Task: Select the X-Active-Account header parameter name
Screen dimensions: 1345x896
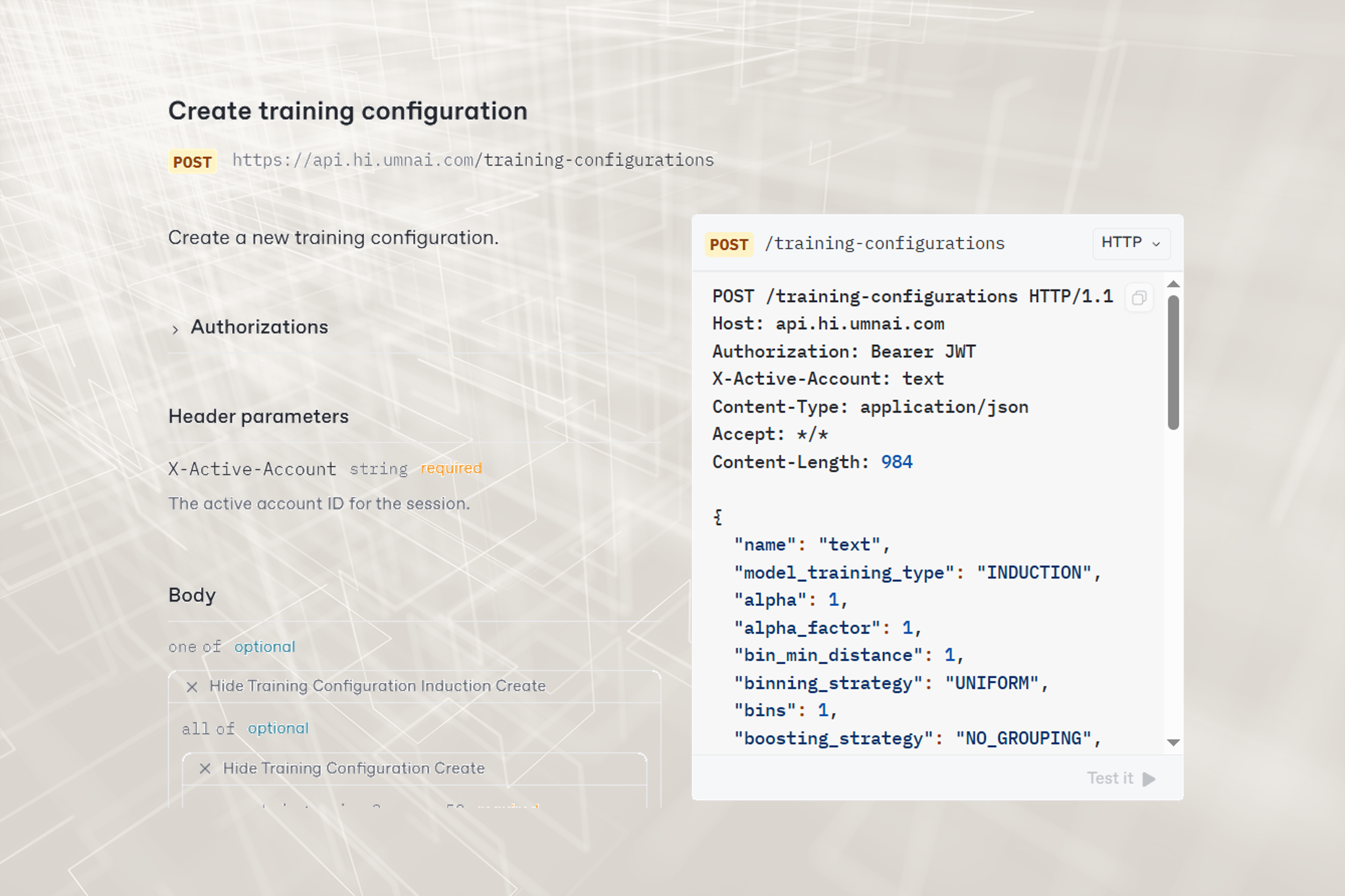Action: 252,469
